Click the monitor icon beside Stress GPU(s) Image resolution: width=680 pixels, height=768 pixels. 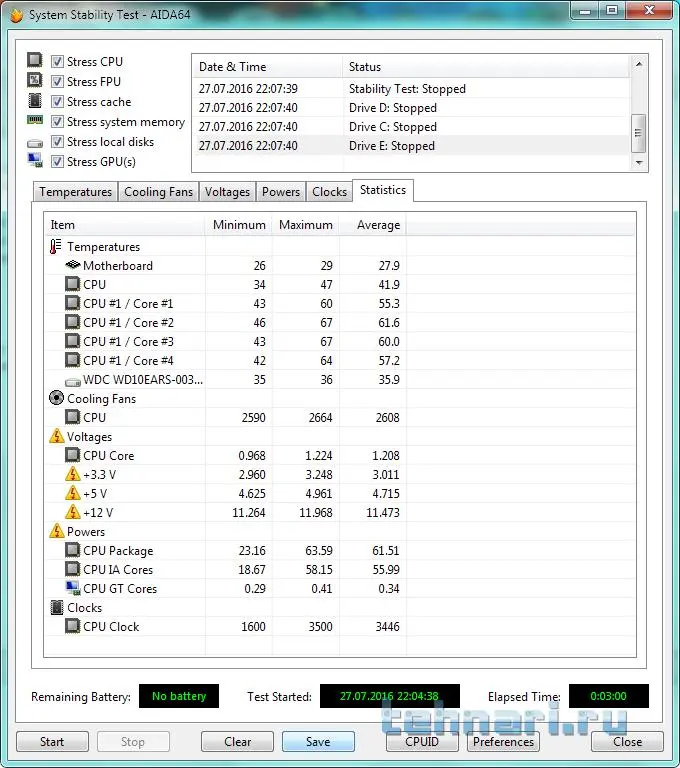(x=35, y=160)
